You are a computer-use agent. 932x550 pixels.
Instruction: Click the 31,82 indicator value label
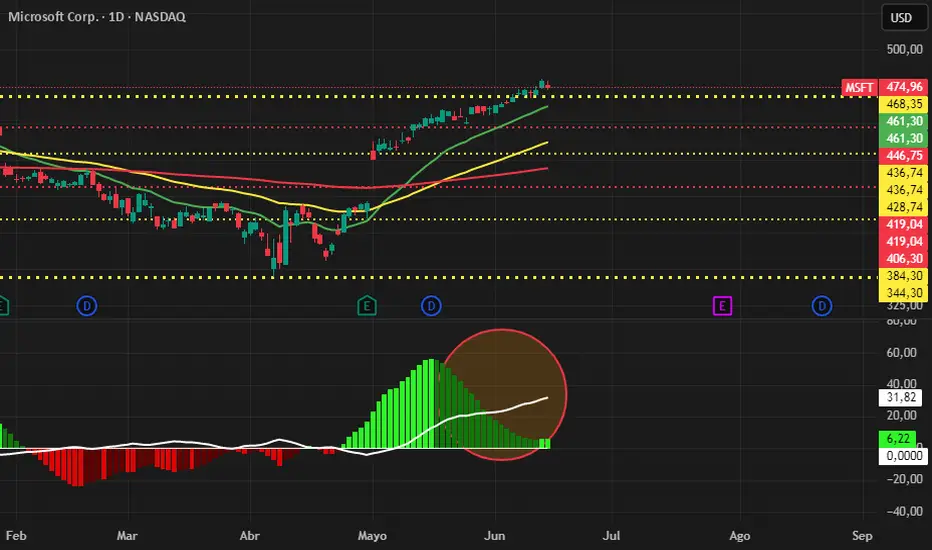click(x=900, y=397)
